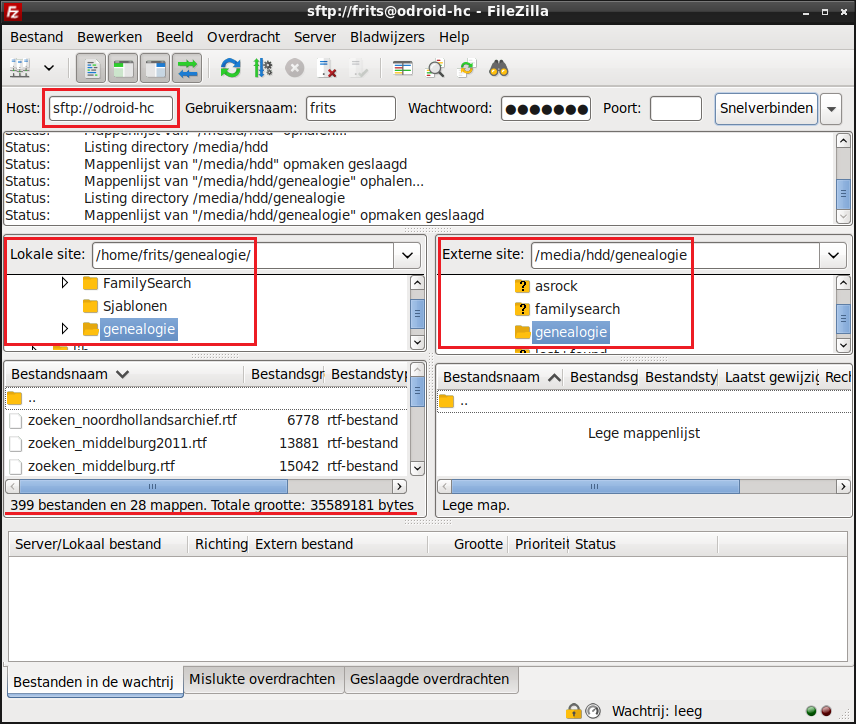The width and height of the screenshot is (856, 724).
Task: Toggle transfer queue display
Action: [188, 69]
